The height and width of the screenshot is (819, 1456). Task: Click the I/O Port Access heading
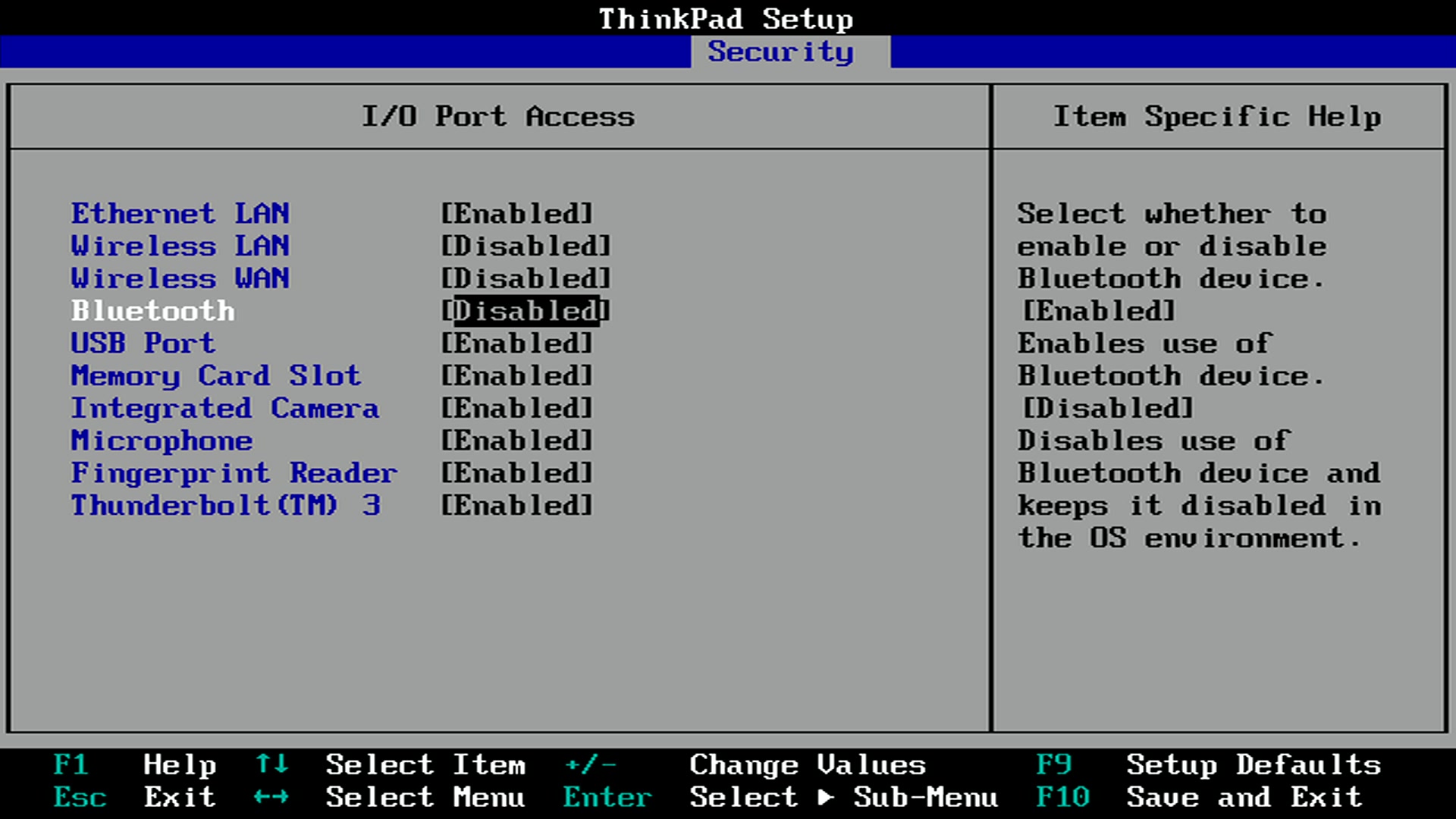tap(498, 117)
